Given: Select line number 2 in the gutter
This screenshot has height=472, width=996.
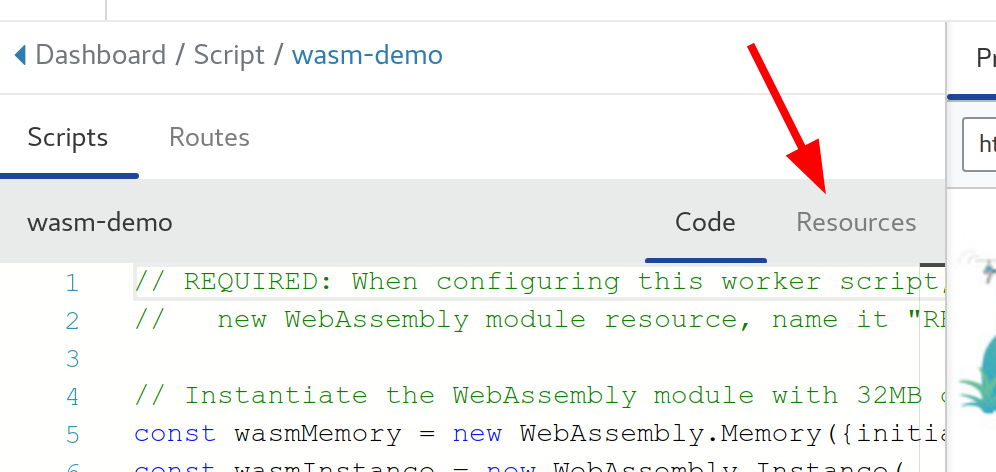Looking at the screenshot, I should click(x=71, y=321).
